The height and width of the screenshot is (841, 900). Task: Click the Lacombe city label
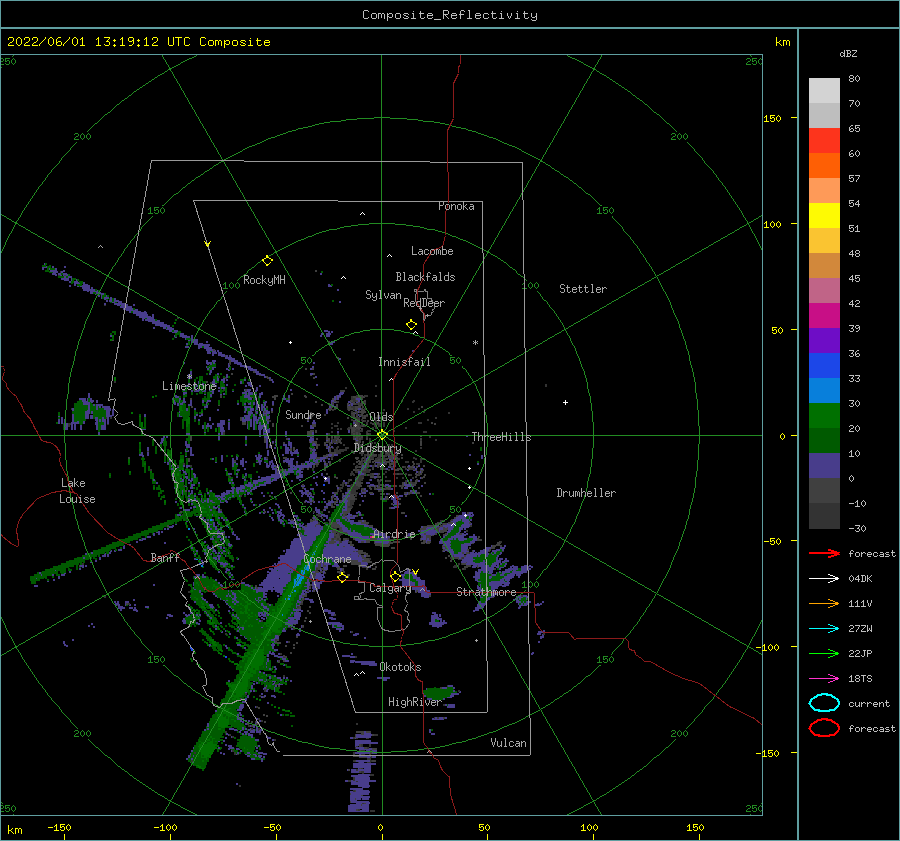tap(432, 251)
